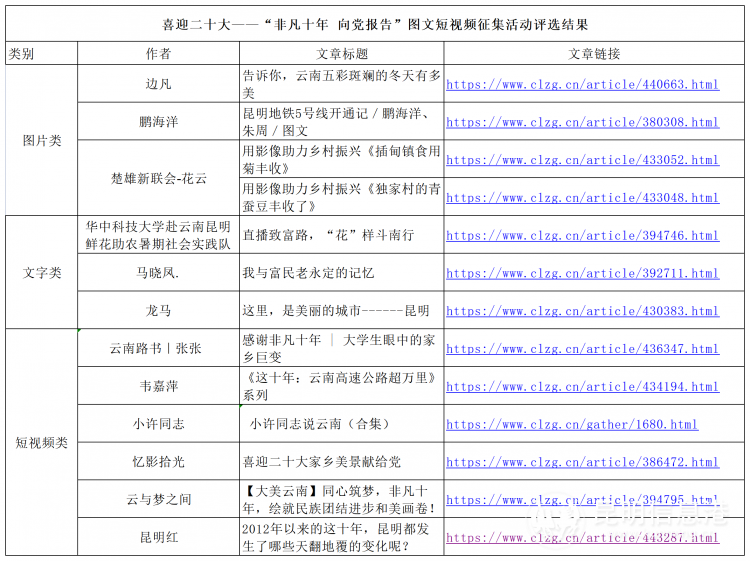Click the article/386472.html hyperlink
This screenshot has height=561, width=750.
point(582,463)
